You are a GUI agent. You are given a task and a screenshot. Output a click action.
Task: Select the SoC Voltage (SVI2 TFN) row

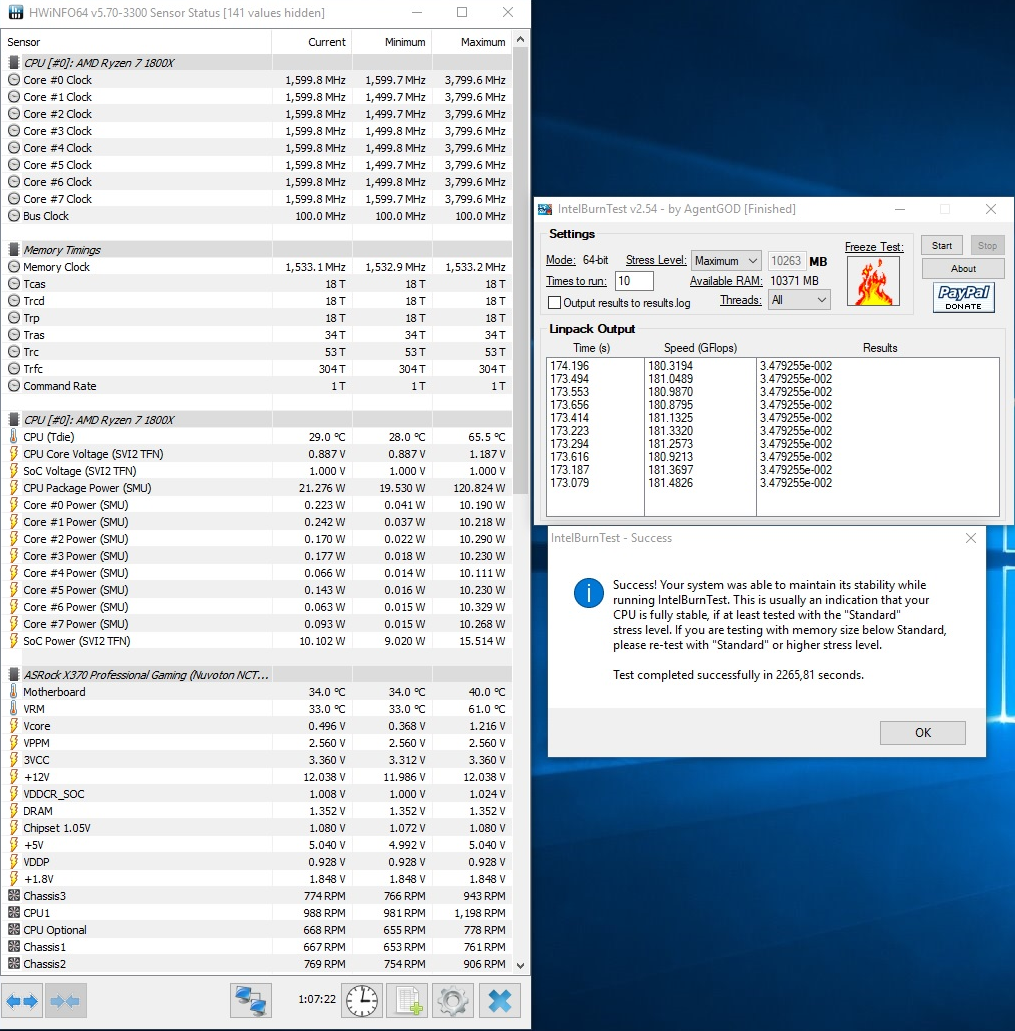click(257, 471)
